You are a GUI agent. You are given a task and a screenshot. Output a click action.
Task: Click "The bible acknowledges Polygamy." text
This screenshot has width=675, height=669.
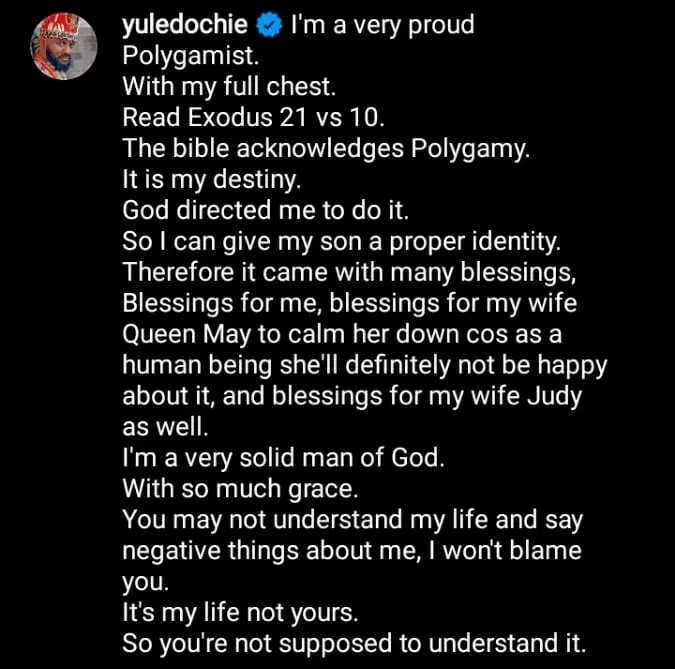click(x=326, y=149)
